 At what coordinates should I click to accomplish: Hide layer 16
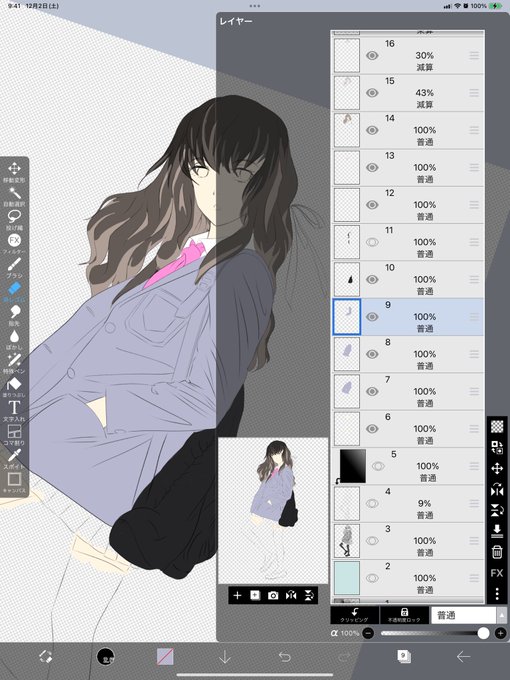pos(372,56)
